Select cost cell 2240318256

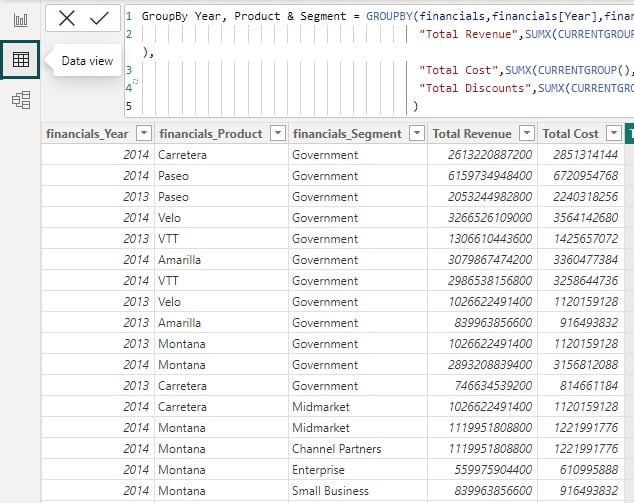(581, 197)
